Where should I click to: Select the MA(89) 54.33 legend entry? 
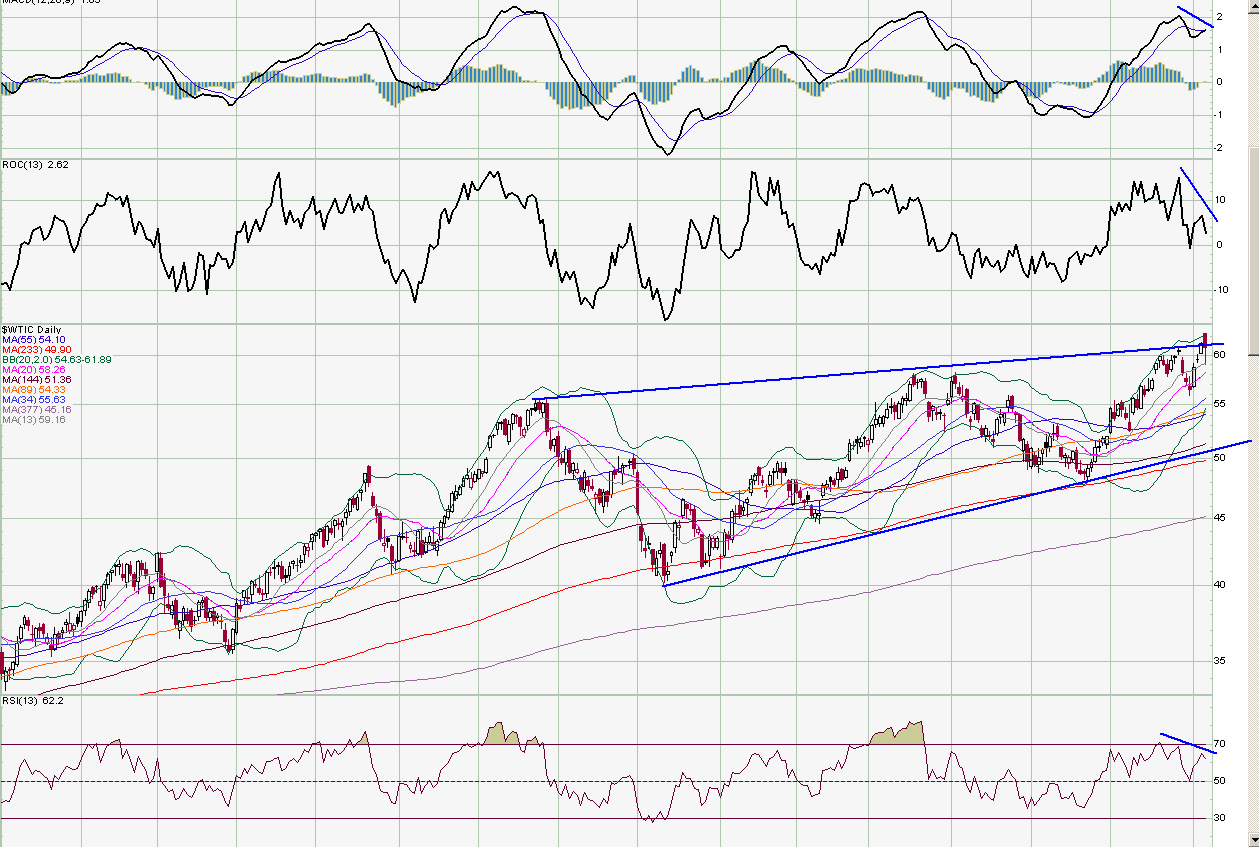[34, 389]
